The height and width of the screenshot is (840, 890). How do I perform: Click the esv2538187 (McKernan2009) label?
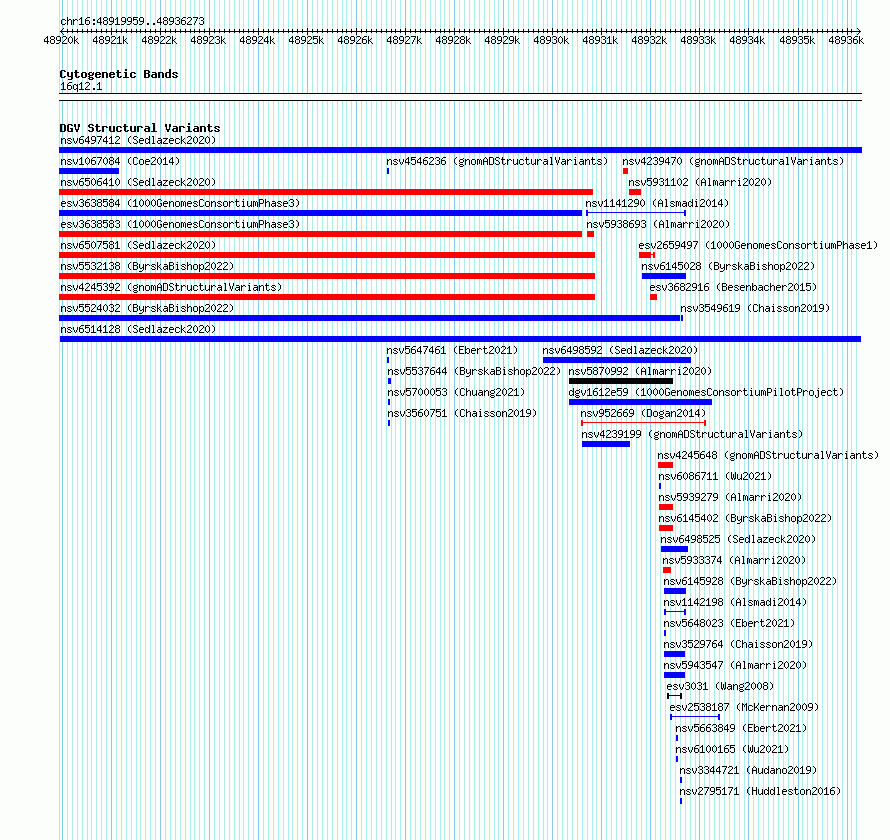(744, 707)
